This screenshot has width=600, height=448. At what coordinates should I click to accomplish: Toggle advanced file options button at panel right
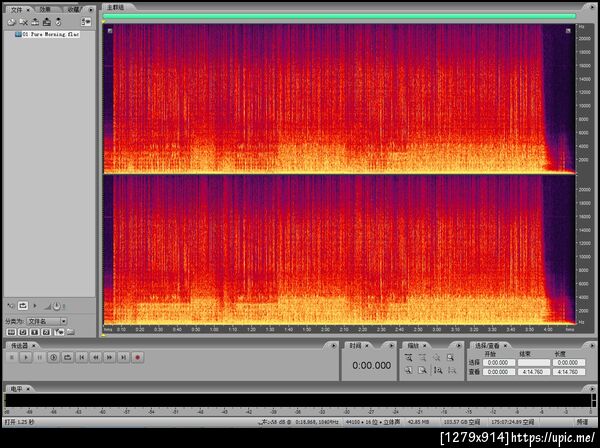[86, 22]
